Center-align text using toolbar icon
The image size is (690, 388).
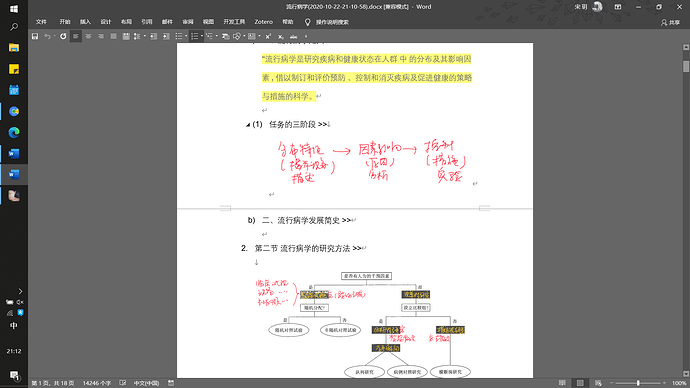[88, 37]
